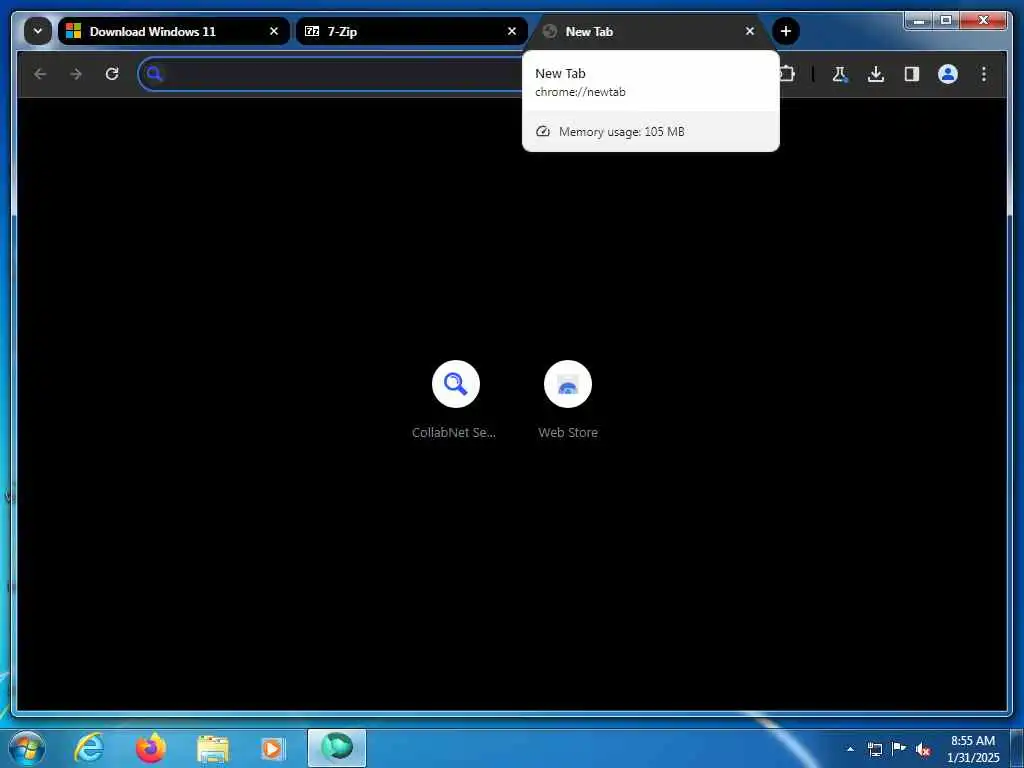Screen dimensions: 1024x768
Task: Click the CollabNet Se... label
Action: click(x=454, y=432)
